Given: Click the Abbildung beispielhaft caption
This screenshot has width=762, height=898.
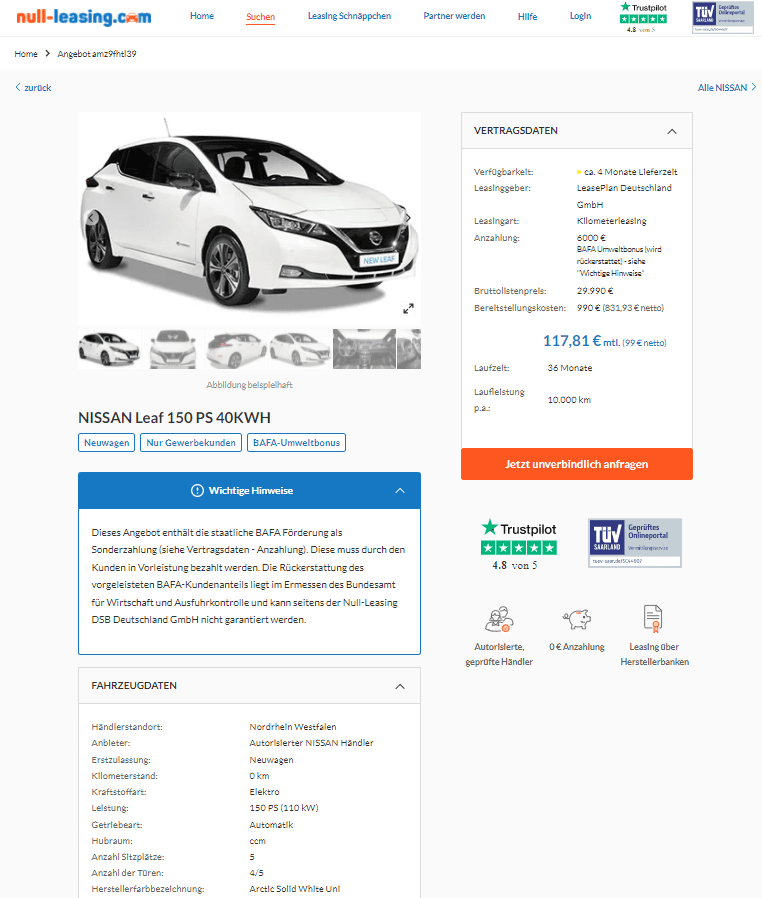Looking at the screenshot, I should click(x=249, y=385).
